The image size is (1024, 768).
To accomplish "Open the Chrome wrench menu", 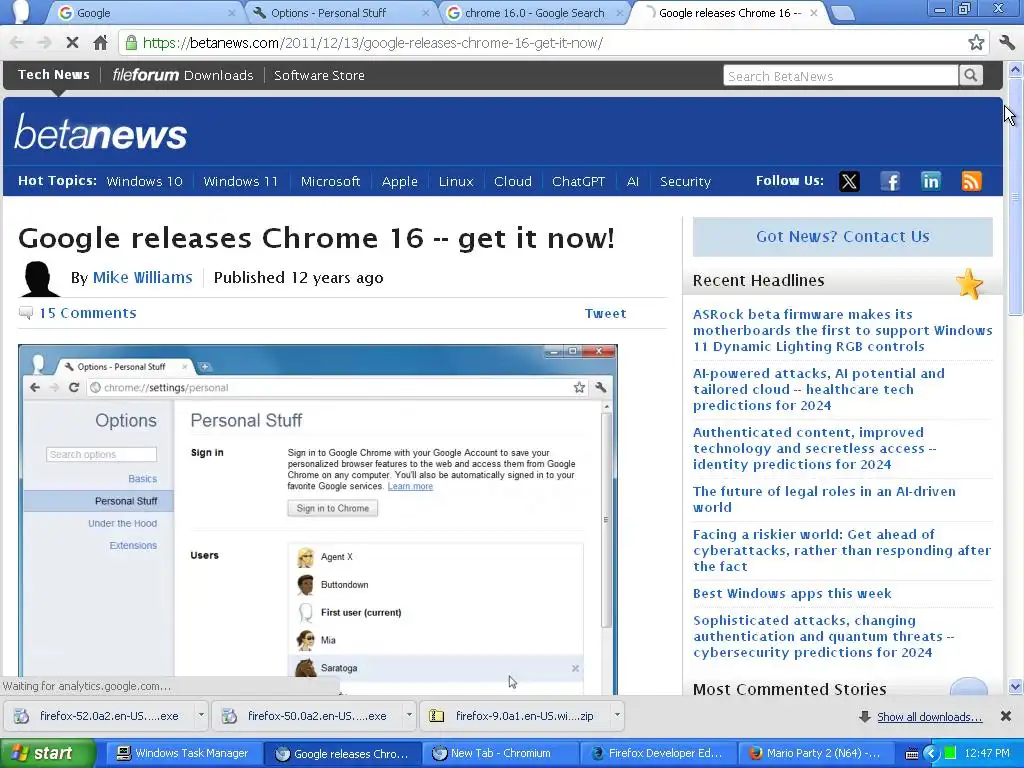I will coord(1006,43).
